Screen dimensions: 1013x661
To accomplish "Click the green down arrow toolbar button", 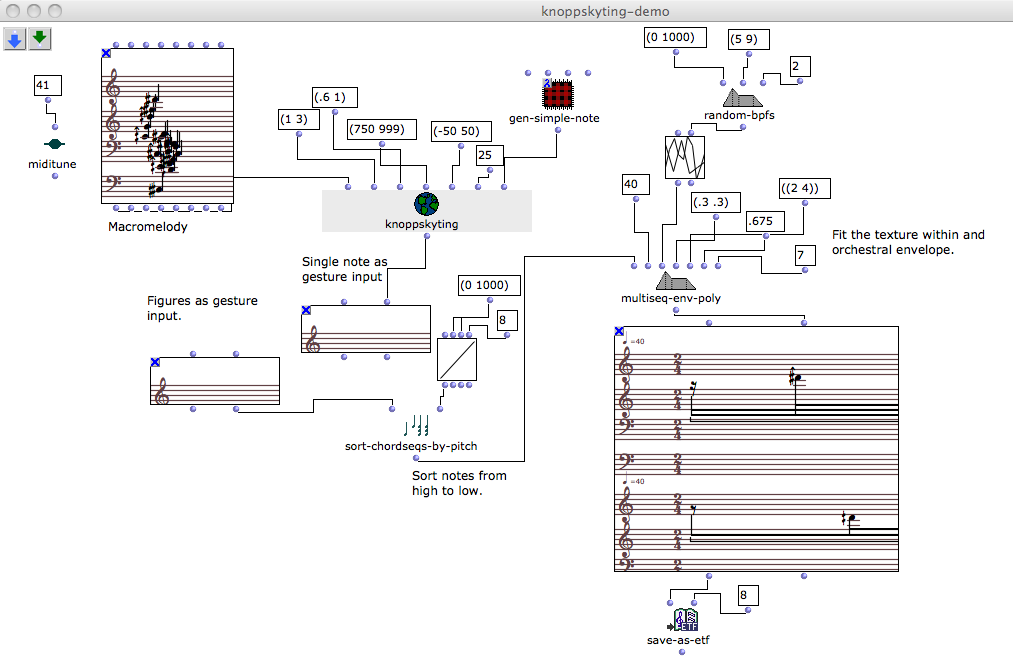I will pyautogui.click(x=39, y=39).
